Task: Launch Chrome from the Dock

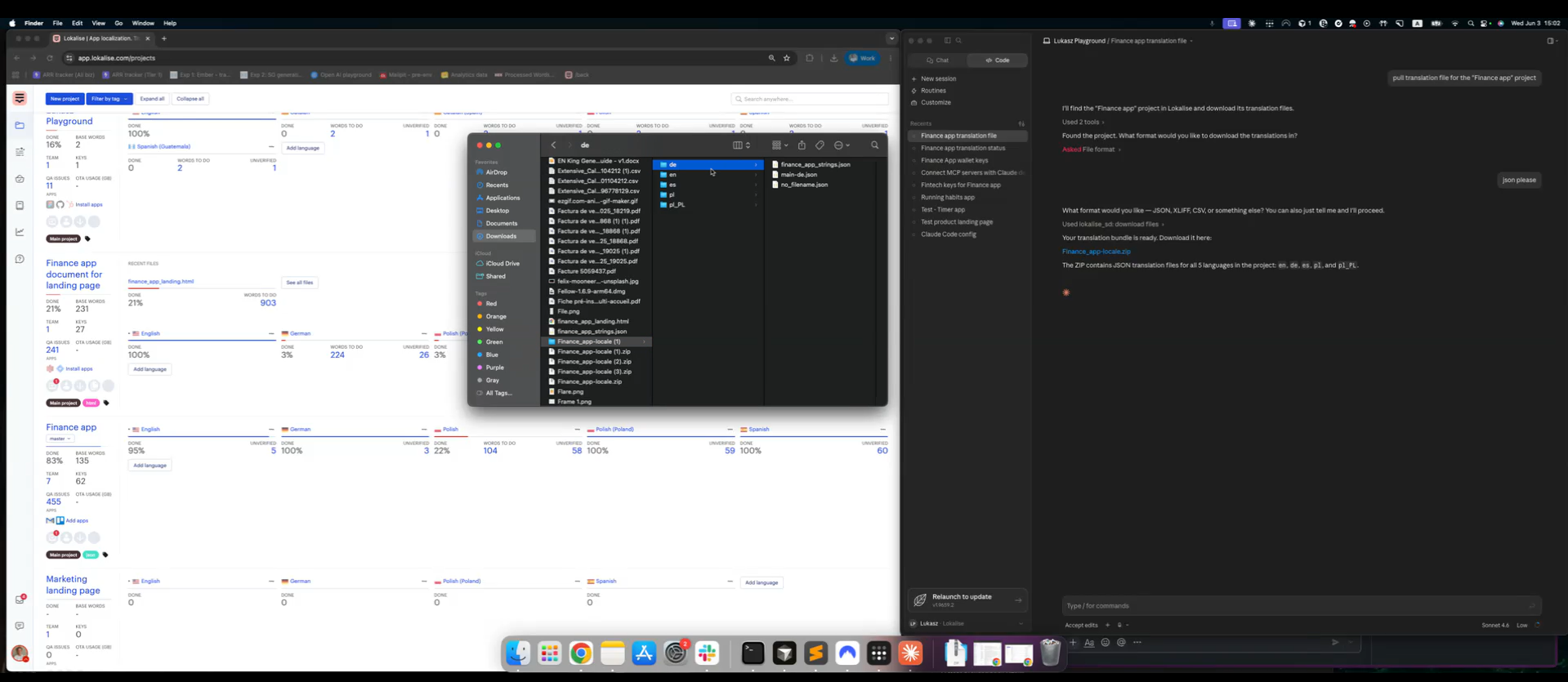Action: click(x=581, y=653)
